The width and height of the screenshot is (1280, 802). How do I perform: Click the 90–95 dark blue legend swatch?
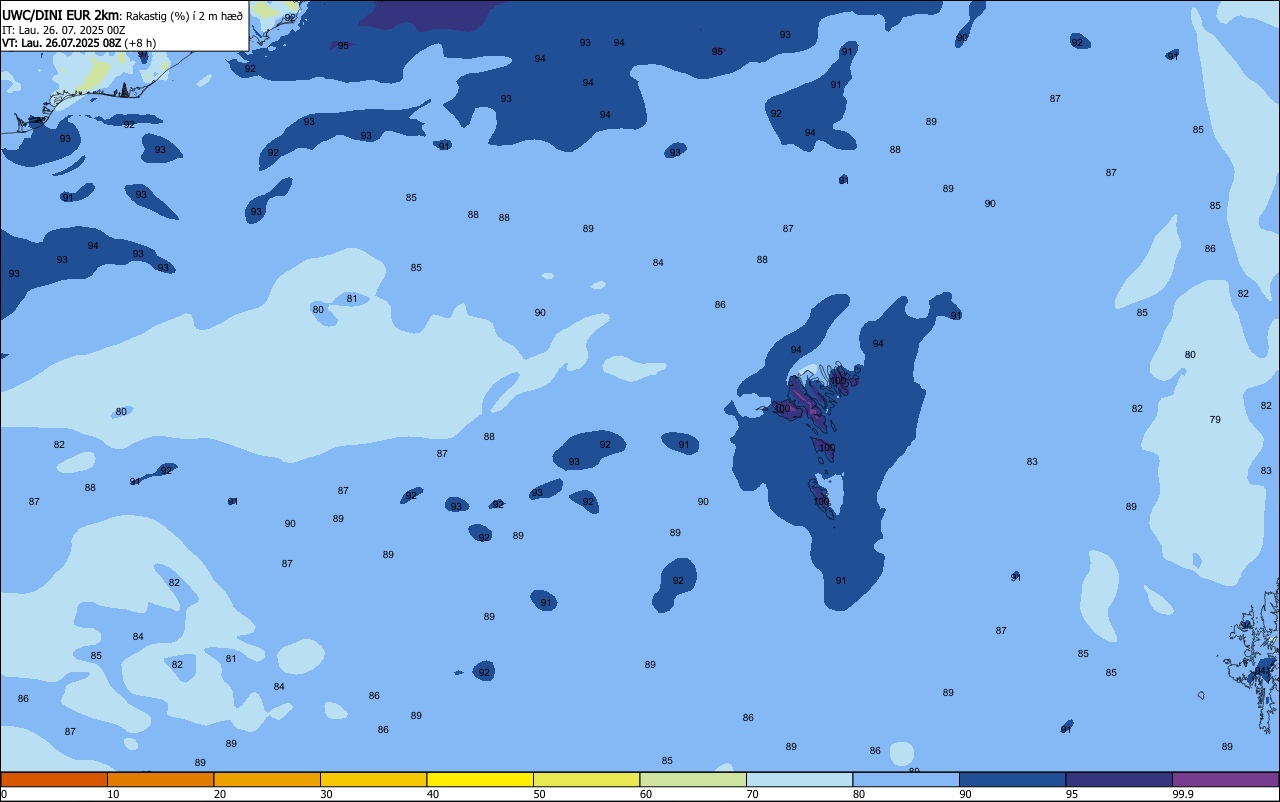[x=1012, y=779]
